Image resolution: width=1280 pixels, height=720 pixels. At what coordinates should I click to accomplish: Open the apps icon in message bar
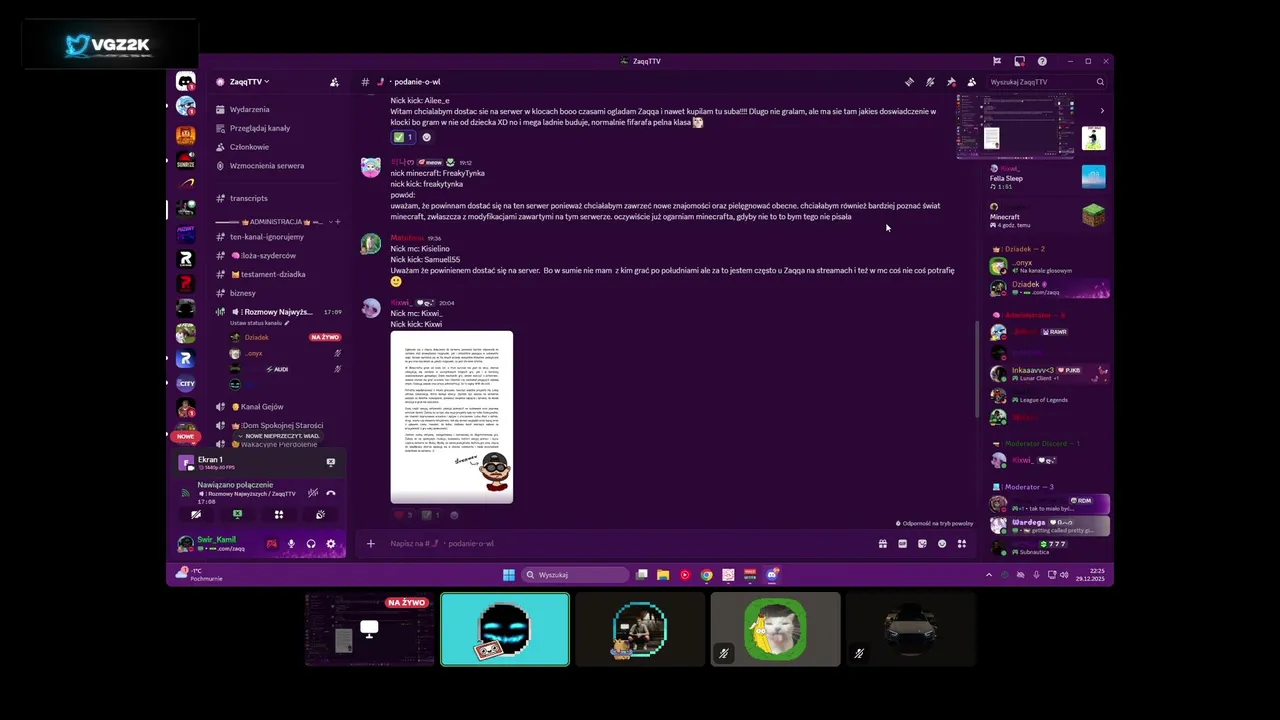coord(962,544)
